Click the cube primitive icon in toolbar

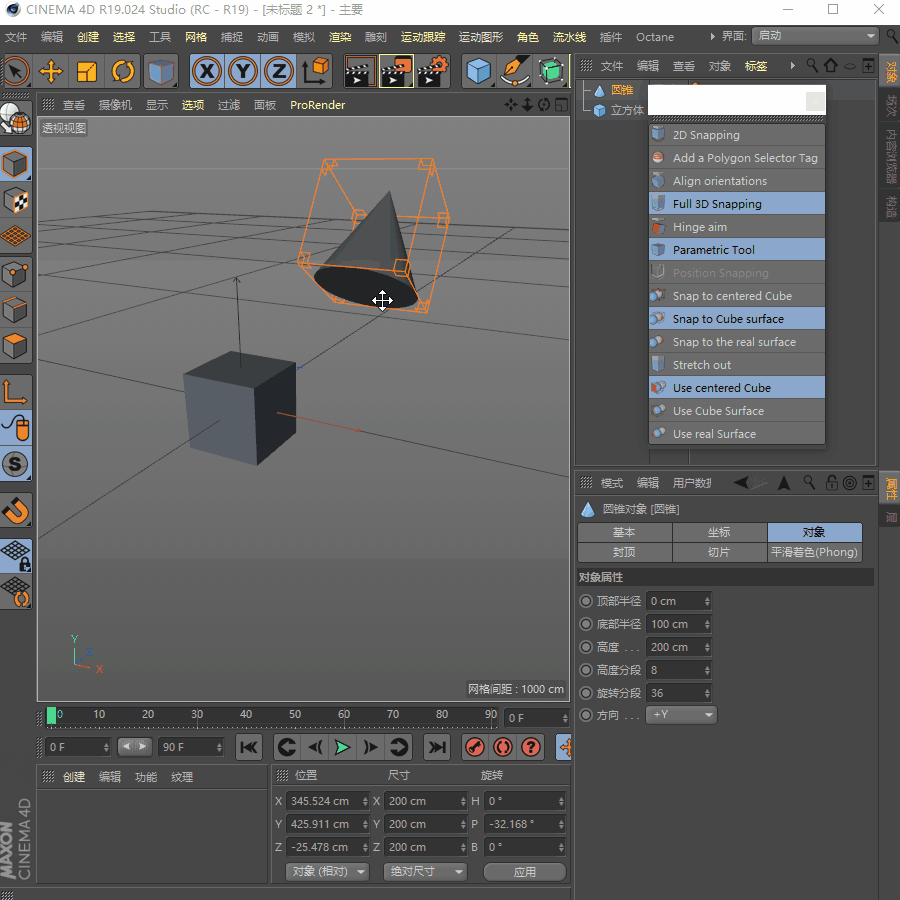pos(480,71)
